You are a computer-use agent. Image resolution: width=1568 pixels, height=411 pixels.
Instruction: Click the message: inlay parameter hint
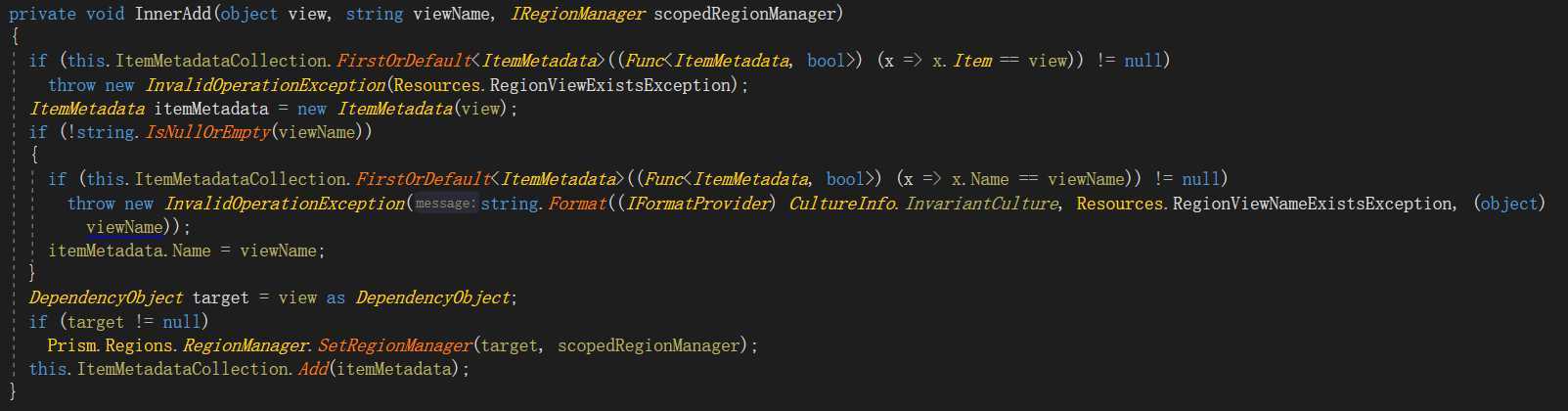tap(445, 204)
